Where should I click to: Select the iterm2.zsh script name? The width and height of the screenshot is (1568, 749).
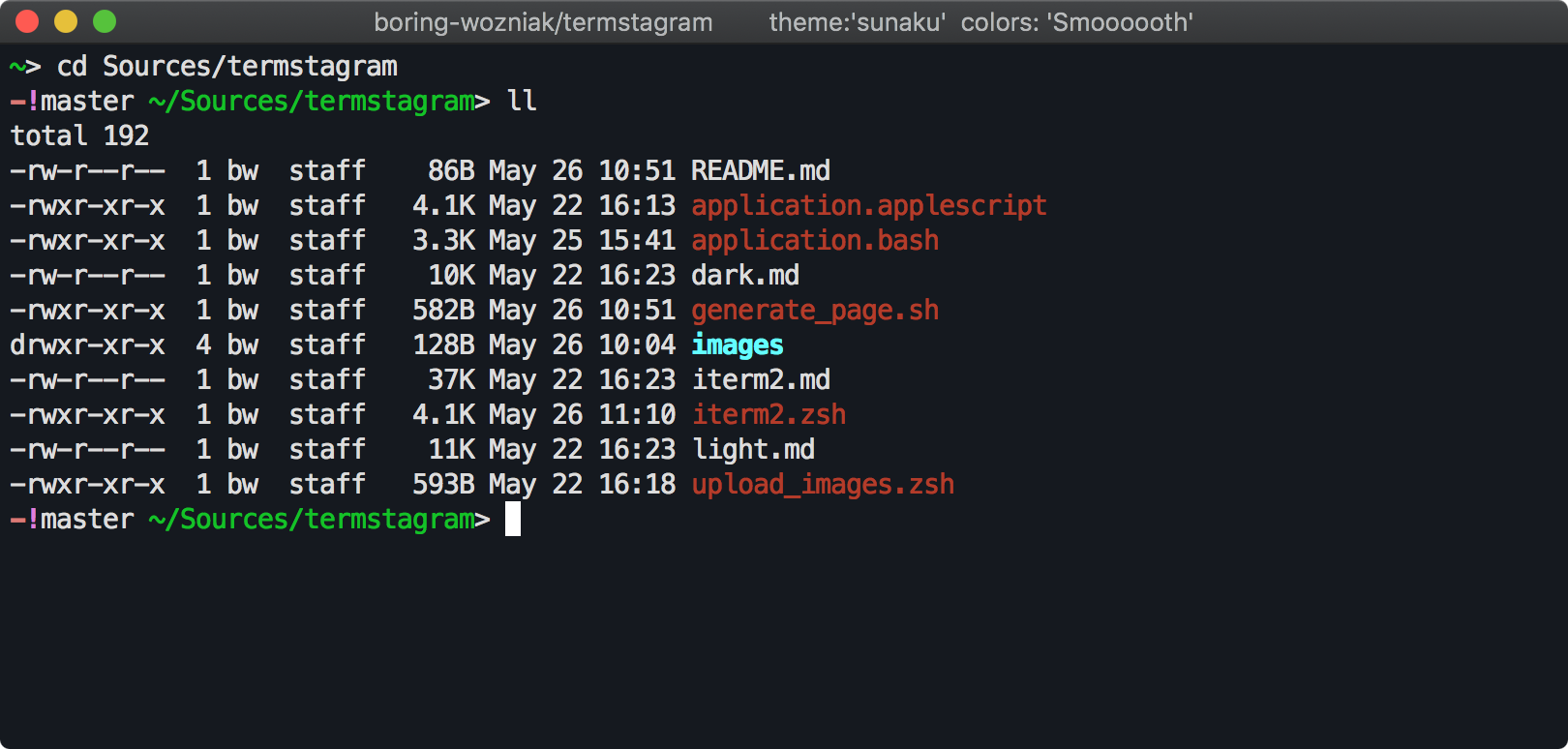click(x=769, y=415)
